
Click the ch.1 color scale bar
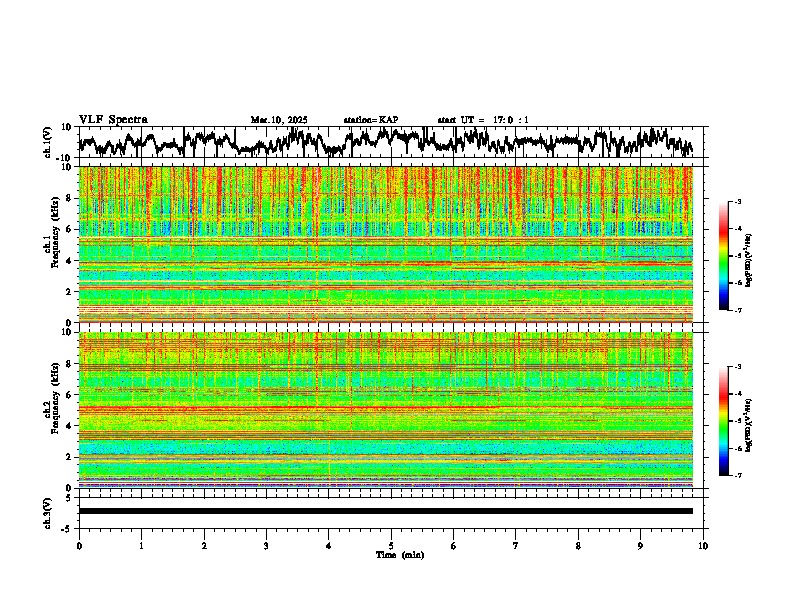[723, 256]
